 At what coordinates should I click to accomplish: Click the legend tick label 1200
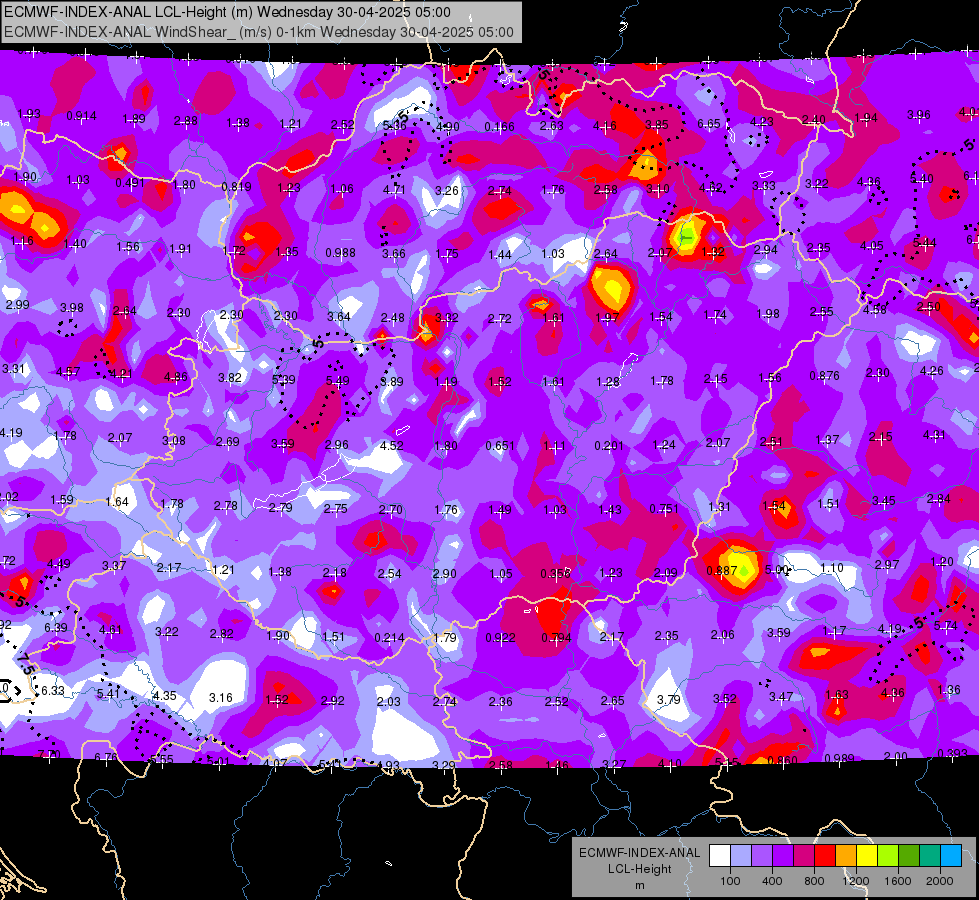click(x=855, y=881)
